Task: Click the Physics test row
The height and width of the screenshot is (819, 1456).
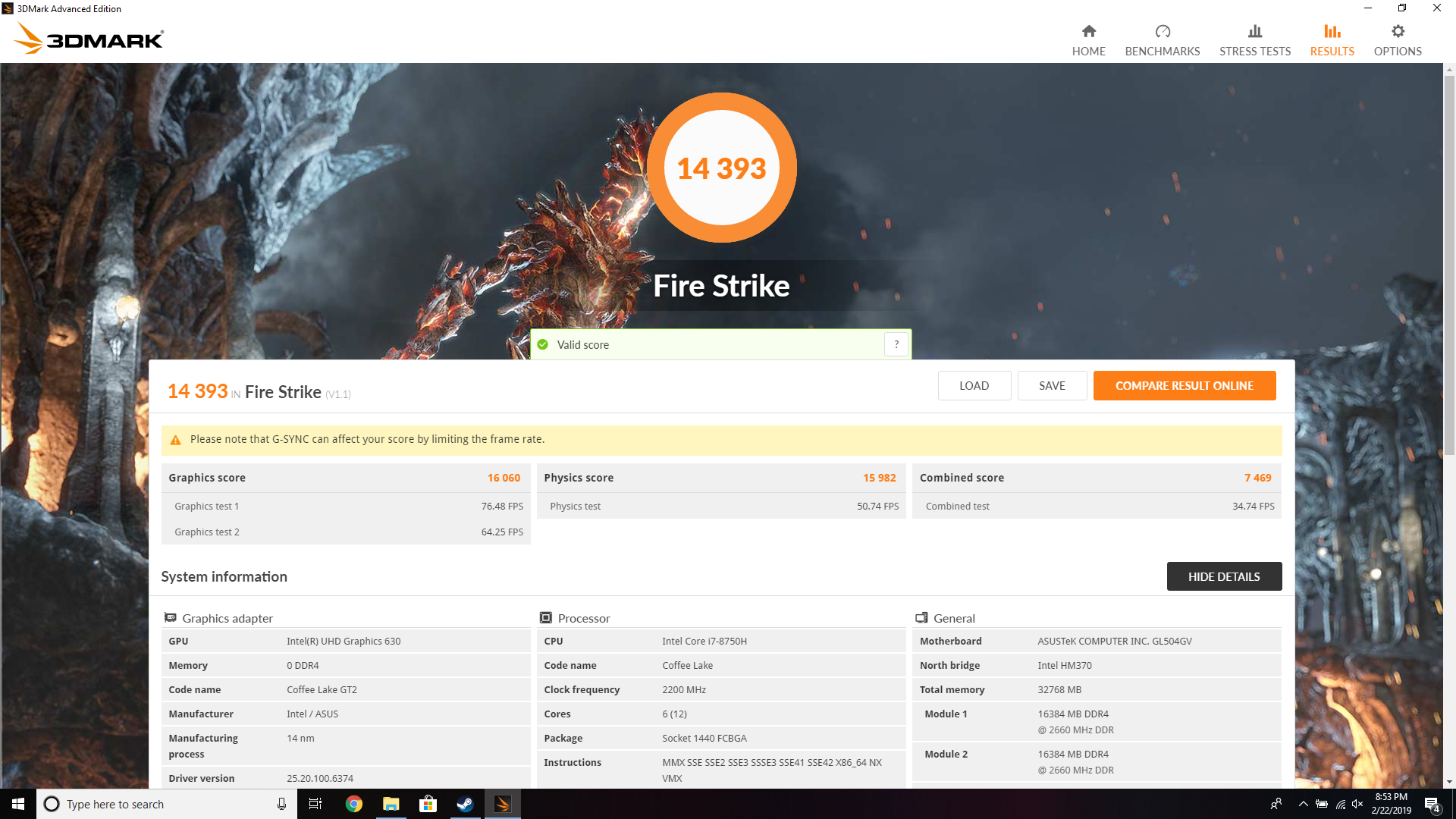Action: (x=721, y=506)
